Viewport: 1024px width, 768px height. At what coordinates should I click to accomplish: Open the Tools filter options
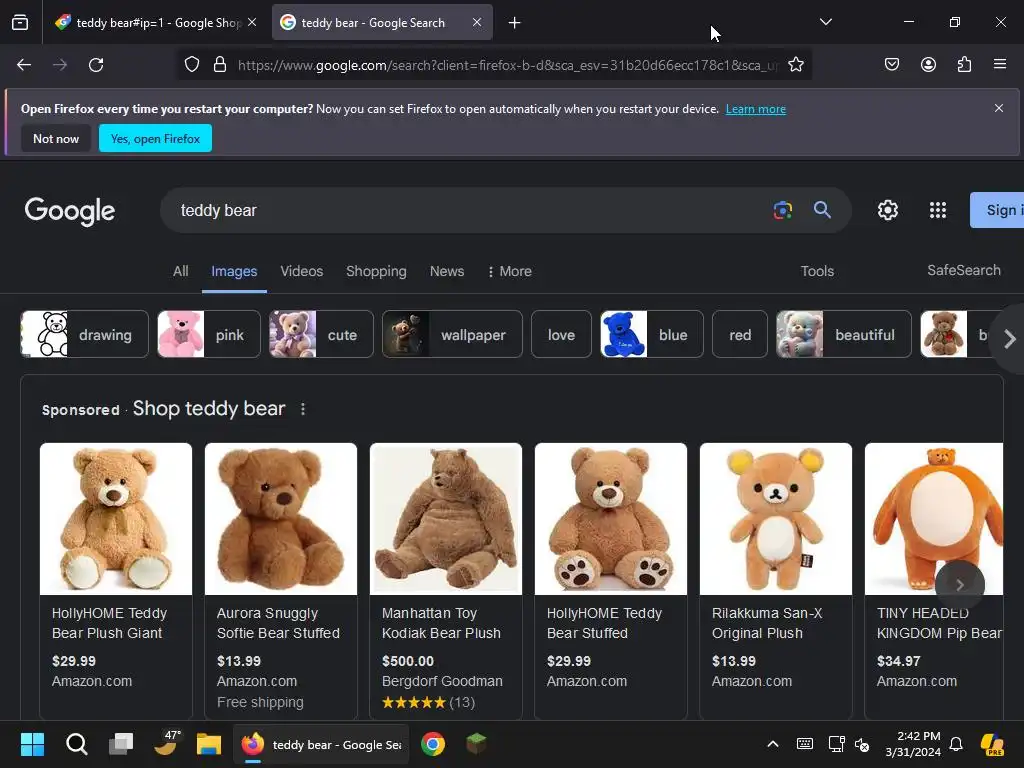(x=818, y=271)
